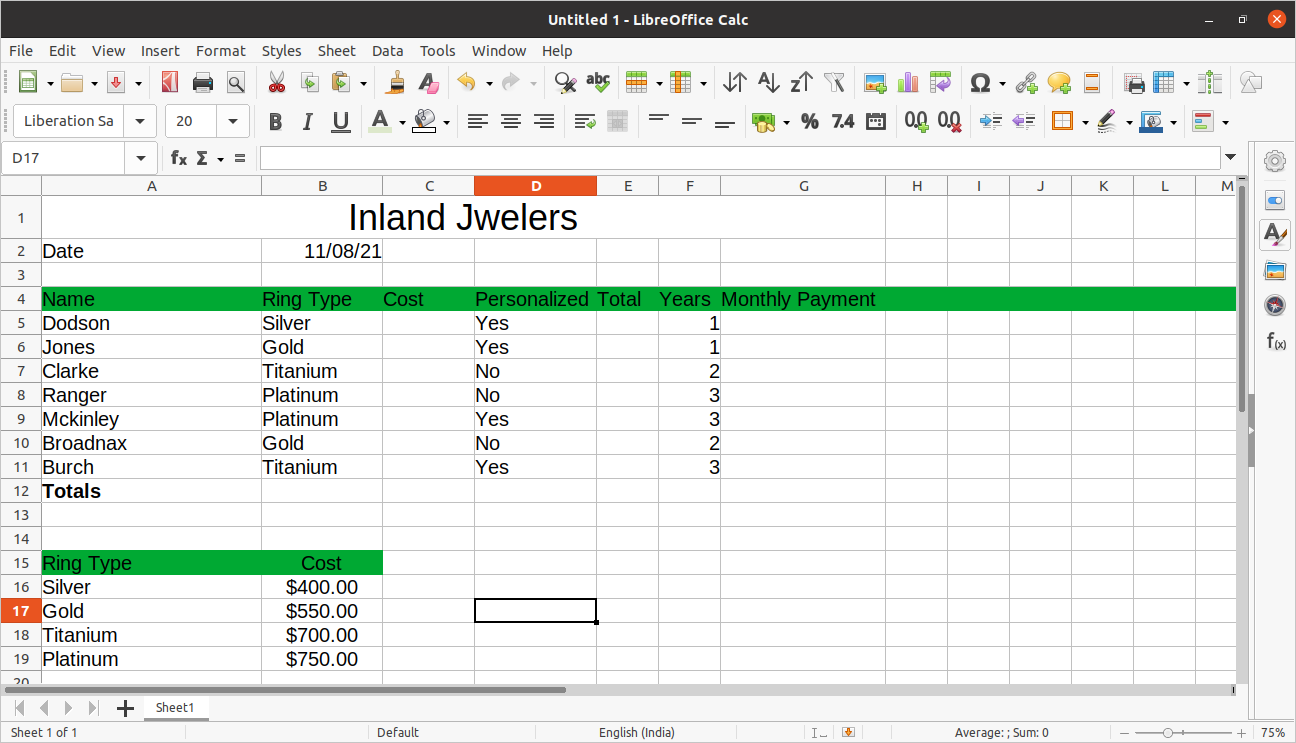
Task: Click in the formula input line
Action: point(738,158)
